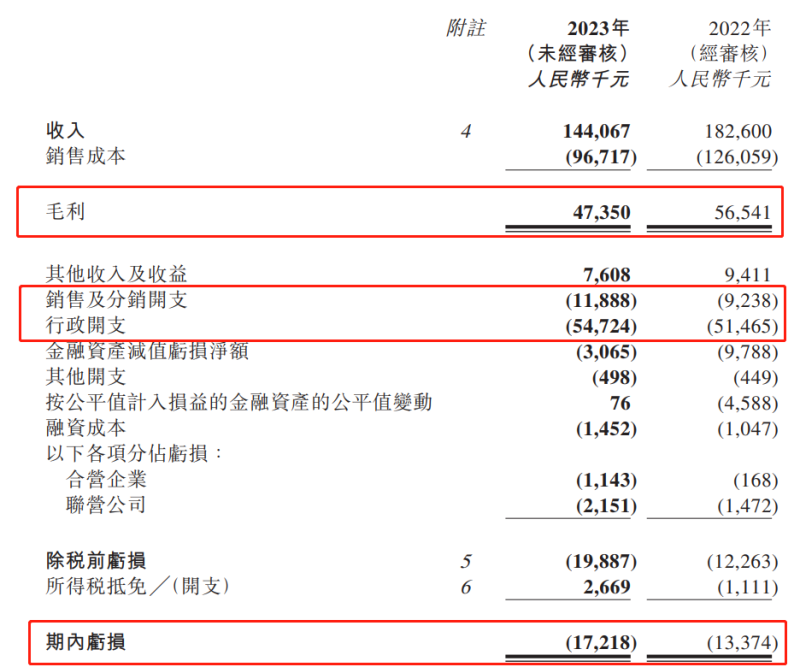Image resolution: width=800 pixels, height=667 pixels.
Task: Click the 聯營公司 sub-item label
Action: point(106,505)
